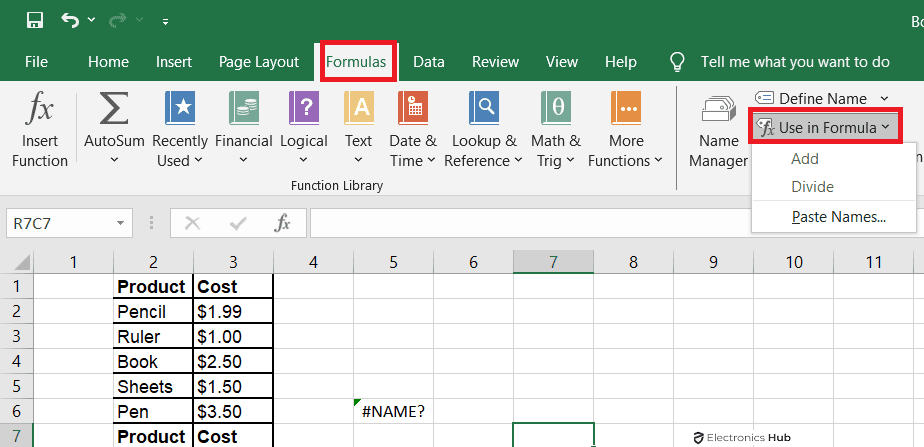The height and width of the screenshot is (447, 924).
Task: Open Lookup & Reference functions icon
Action: point(484,108)
